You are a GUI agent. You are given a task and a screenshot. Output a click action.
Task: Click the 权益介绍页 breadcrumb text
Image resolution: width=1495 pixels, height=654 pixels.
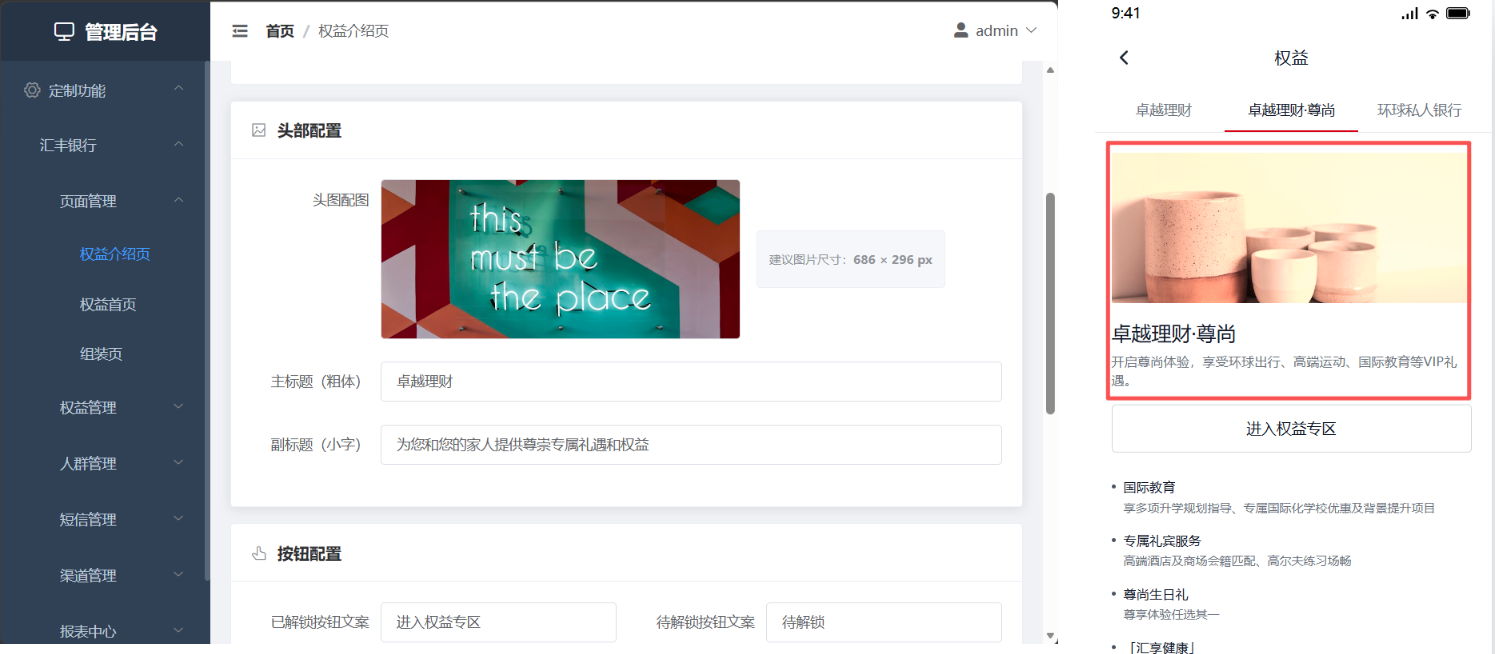[x=353, y=31]
